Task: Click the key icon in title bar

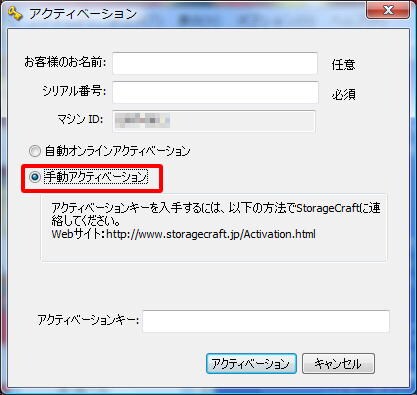Action: point(14,13)
